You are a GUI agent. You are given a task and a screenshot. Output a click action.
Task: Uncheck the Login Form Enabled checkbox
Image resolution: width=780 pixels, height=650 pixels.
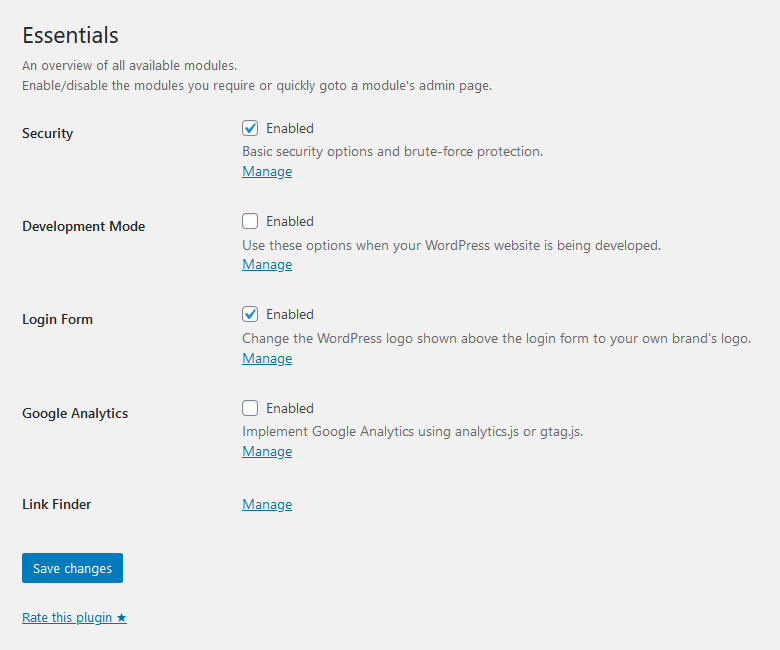[x=250, y=314]
